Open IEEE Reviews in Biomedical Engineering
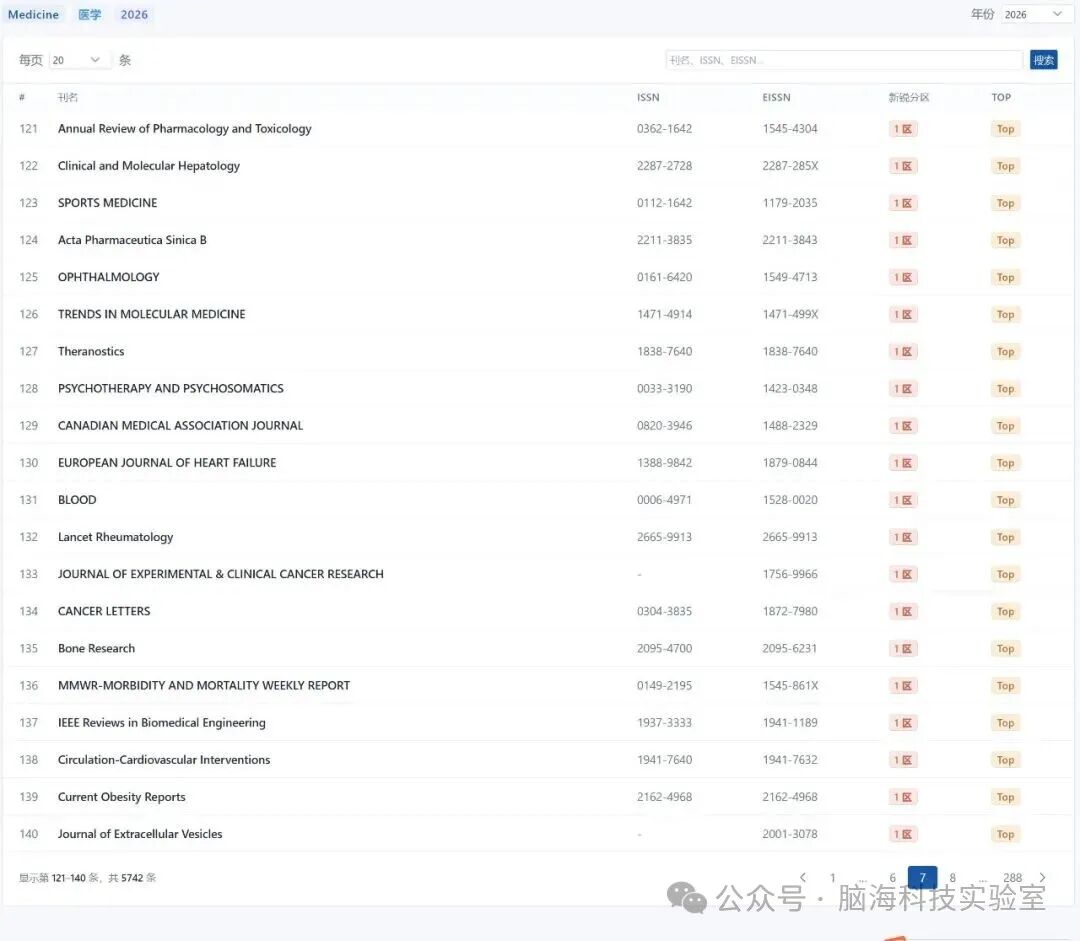Viewport: 1080px width, 941px height. click(x=162, y=723)
